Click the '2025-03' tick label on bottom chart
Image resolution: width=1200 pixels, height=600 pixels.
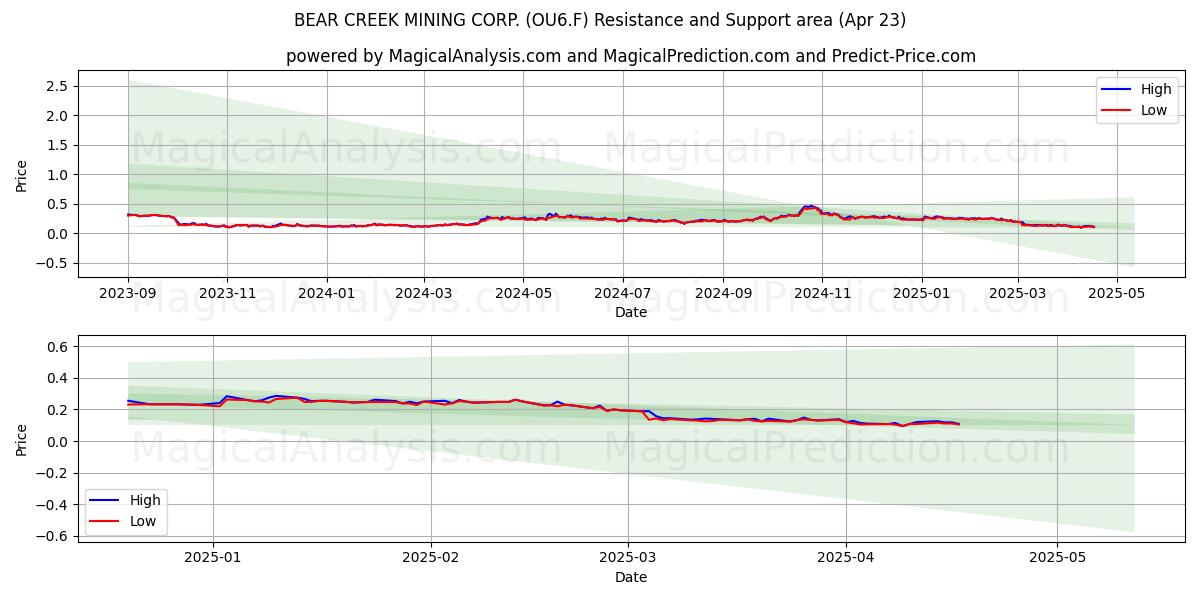[x=628, y=558]
